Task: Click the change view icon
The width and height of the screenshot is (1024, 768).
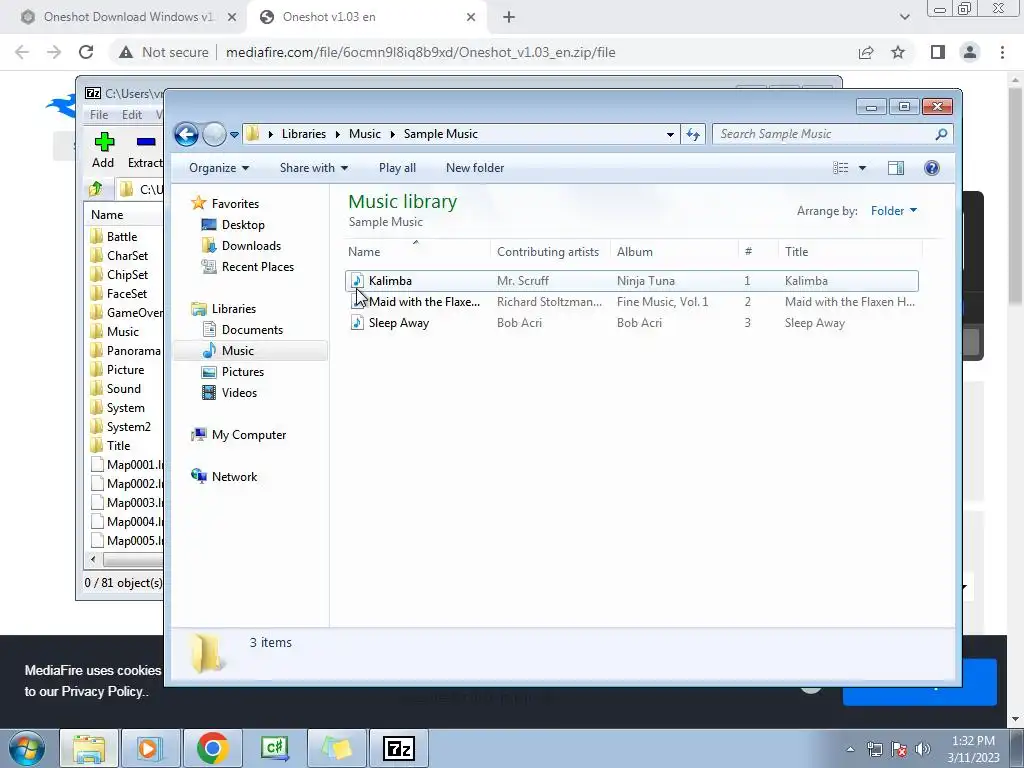Action: pyautogui.click(x=840, y=168)
